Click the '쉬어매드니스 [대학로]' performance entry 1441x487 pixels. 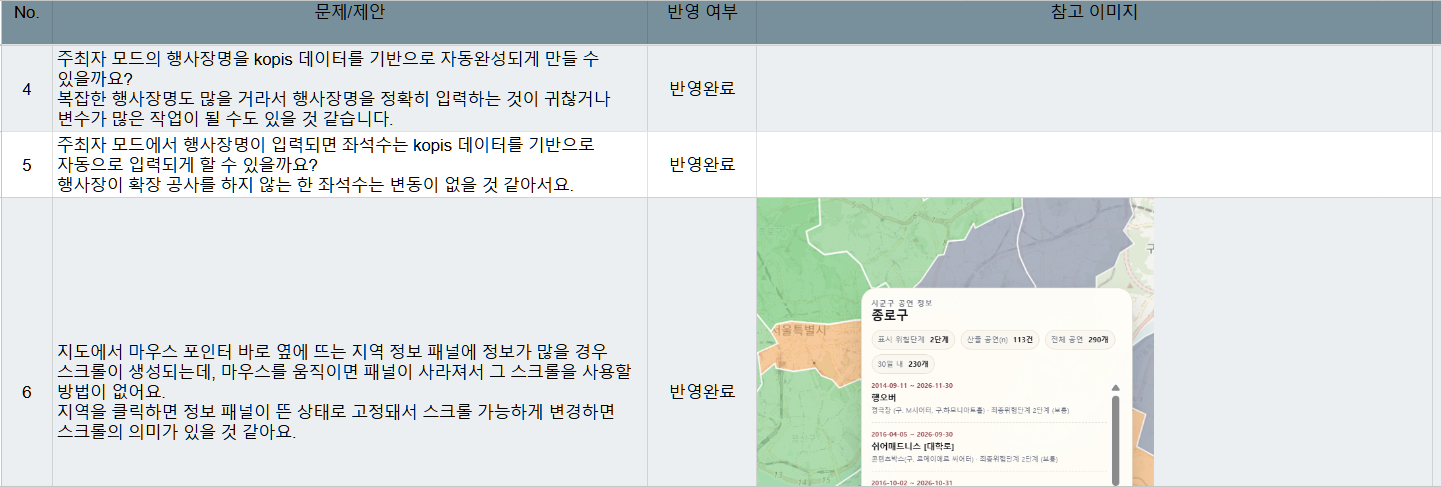pyautogui.click(x=913, y=446)
